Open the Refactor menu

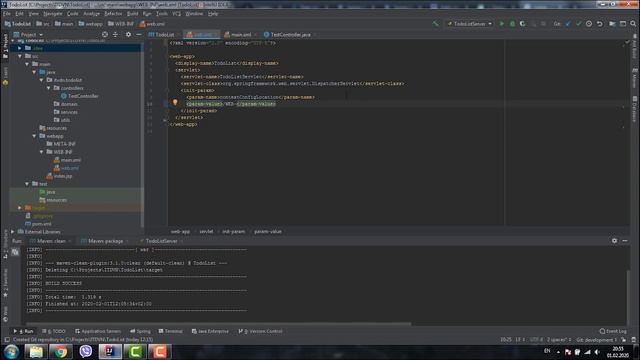113,13
